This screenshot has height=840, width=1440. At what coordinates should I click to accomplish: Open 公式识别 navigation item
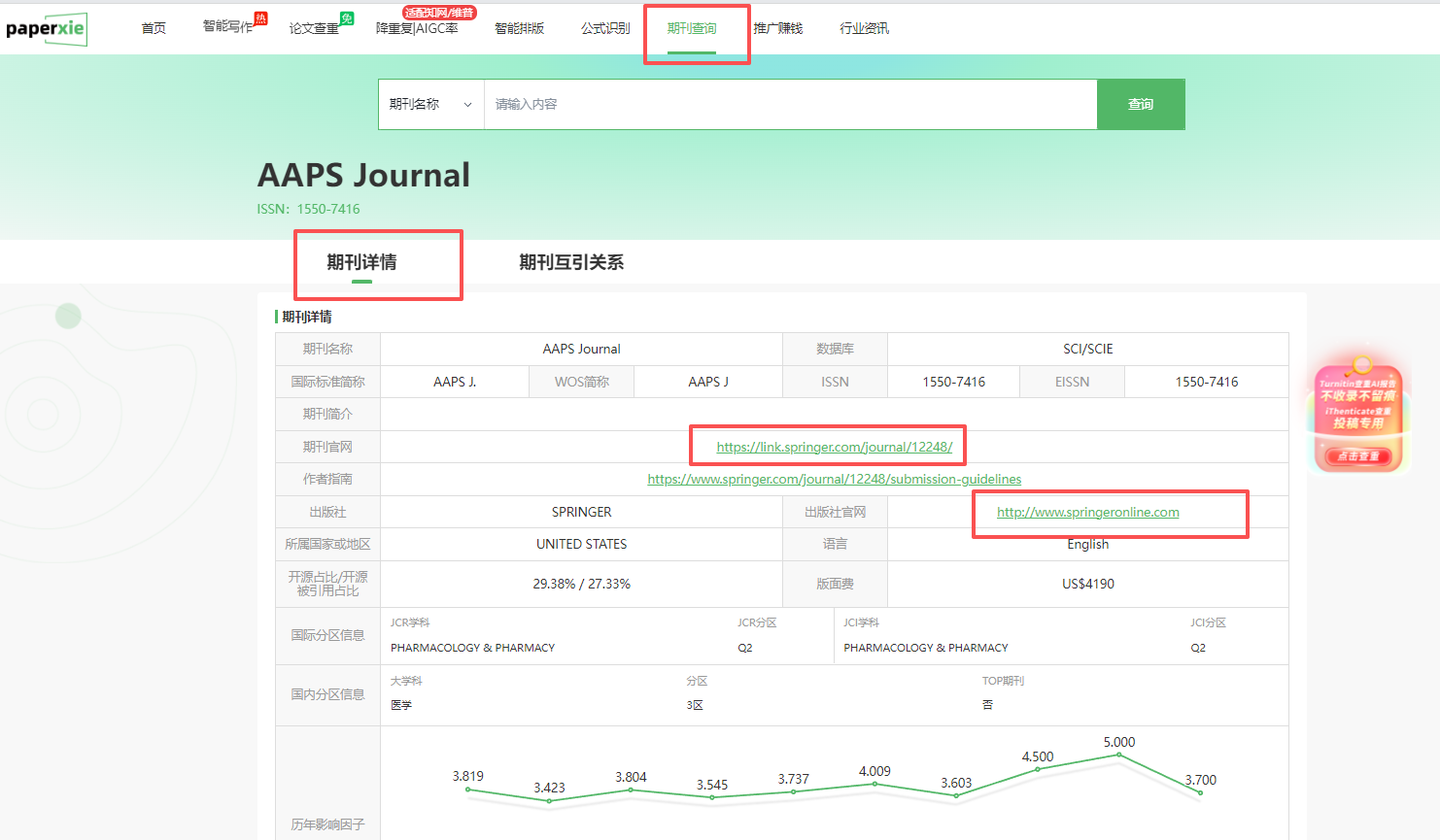tap(605, 28)
